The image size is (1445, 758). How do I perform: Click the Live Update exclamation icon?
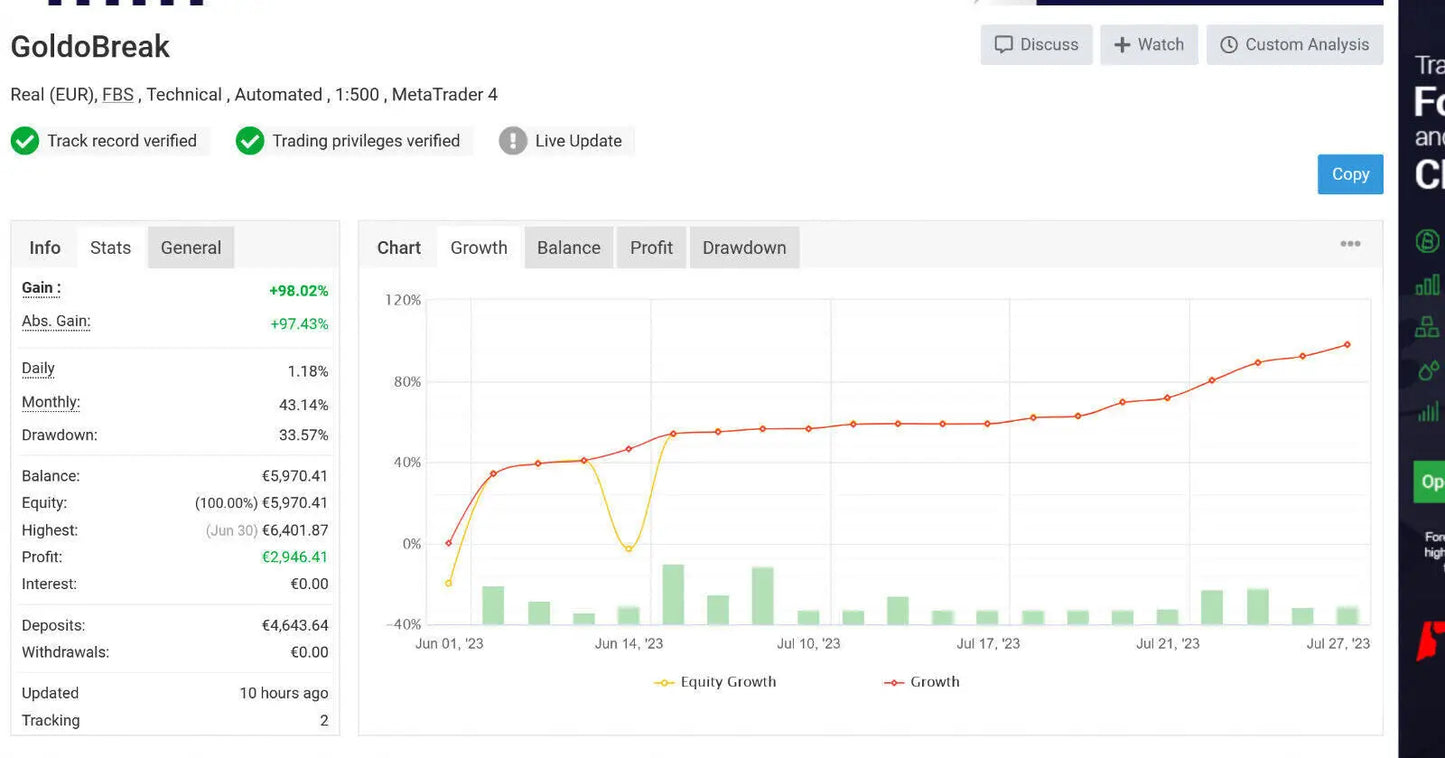click(x=513, y=141)
